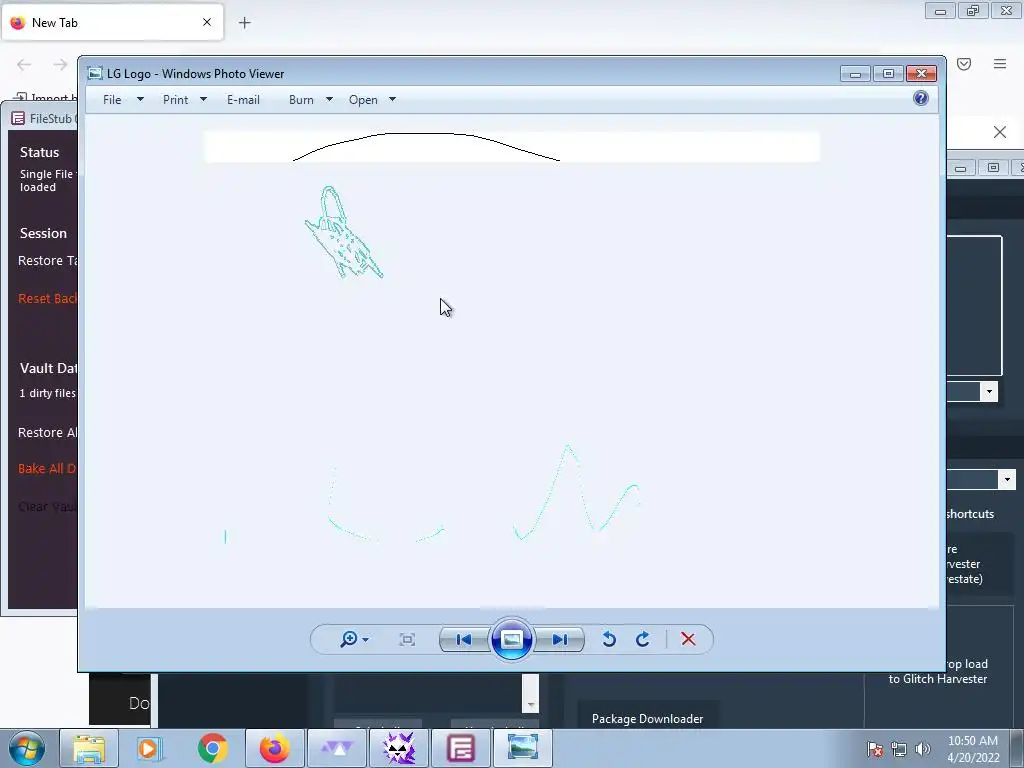Open the File menu in Photo Viewer

(112, 100)
